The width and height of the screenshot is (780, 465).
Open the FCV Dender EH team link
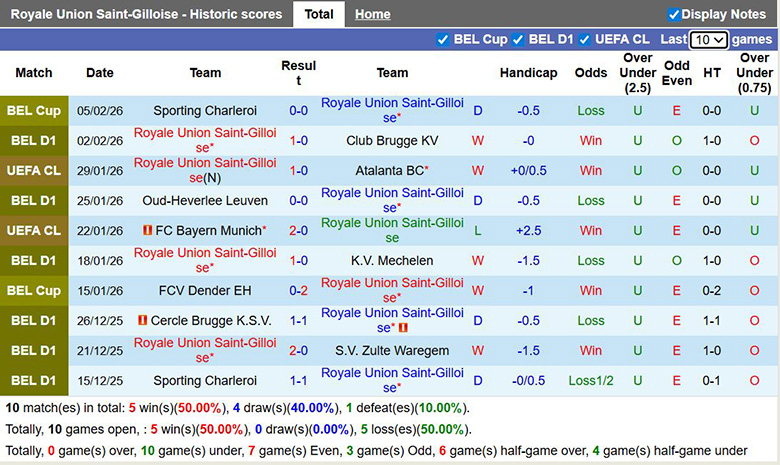[205, 291]
